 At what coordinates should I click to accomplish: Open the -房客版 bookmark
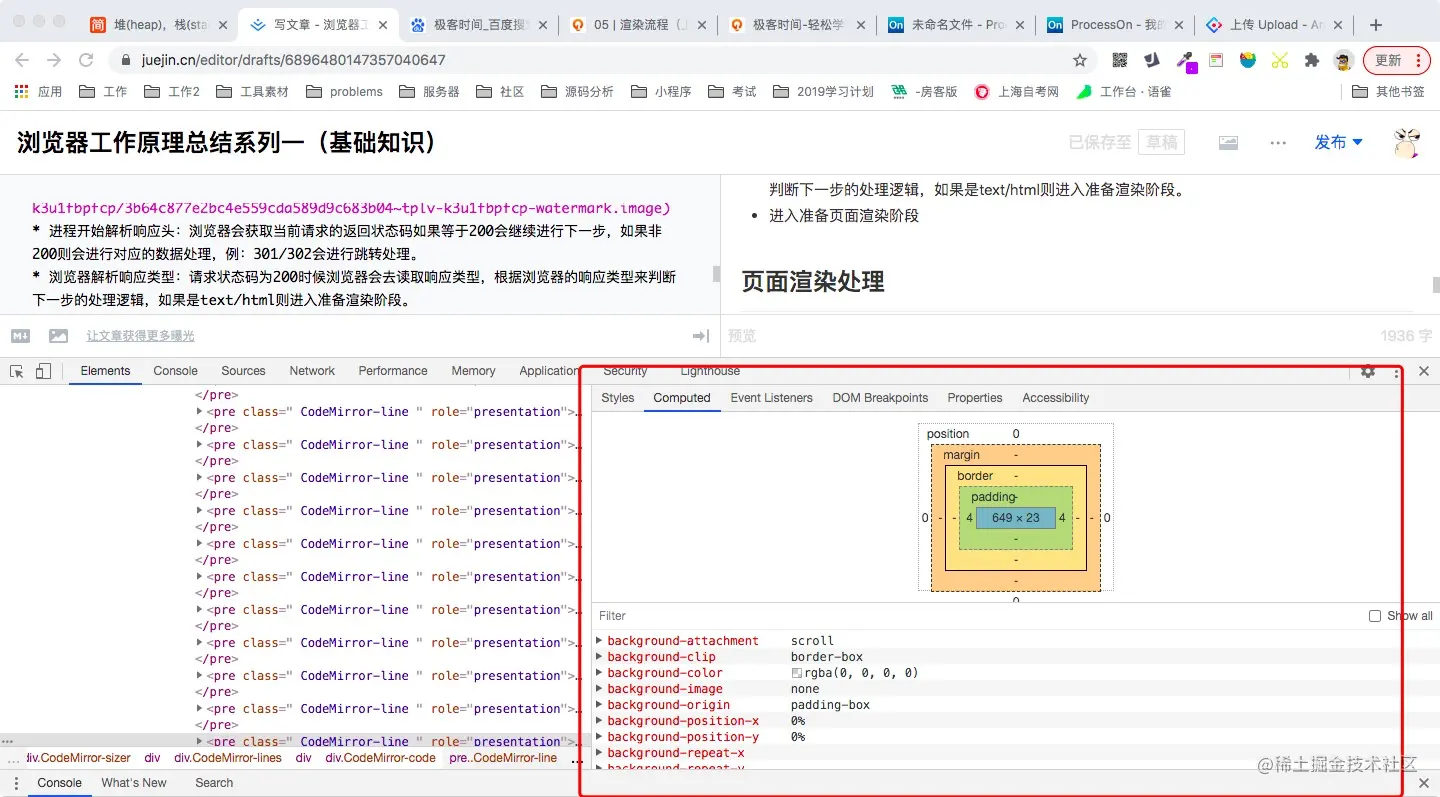[924, 91]
